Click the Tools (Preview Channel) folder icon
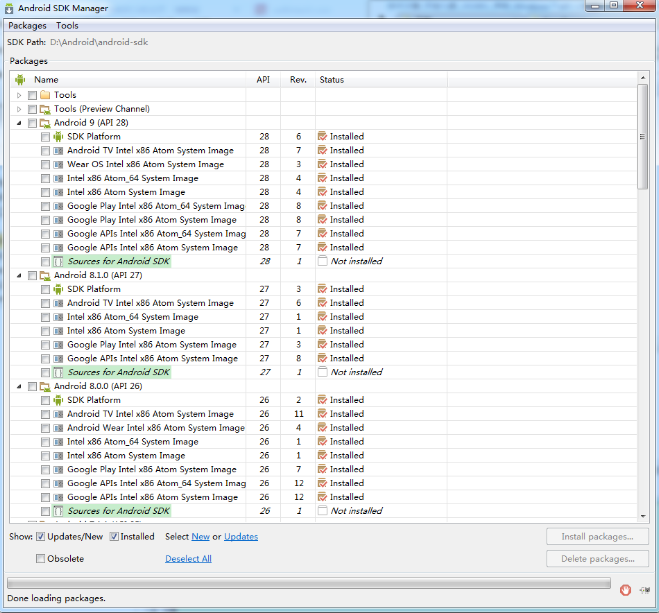Viewport: 659px width, 613px height. coord(45,109)
